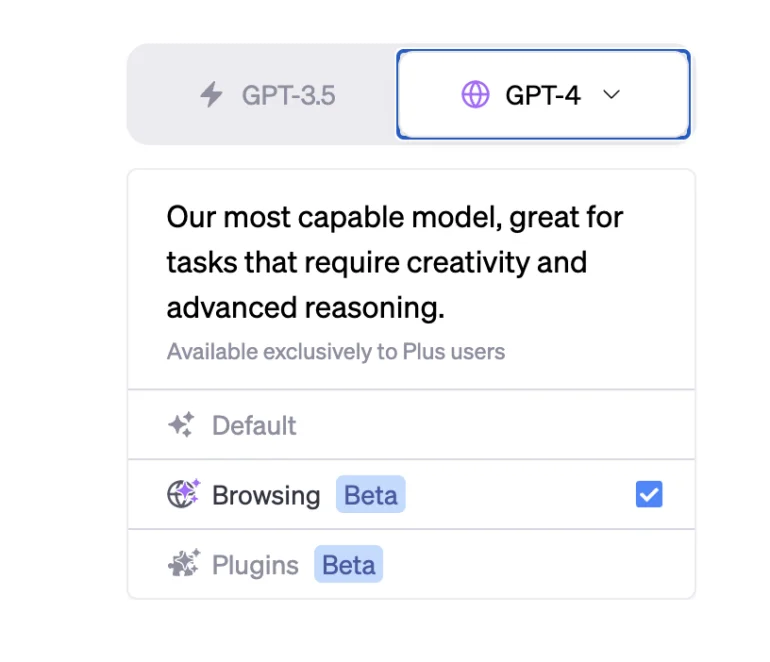Click the lightning bolt icon for GPT-3.5
The image size is (770, 662).
211,95
